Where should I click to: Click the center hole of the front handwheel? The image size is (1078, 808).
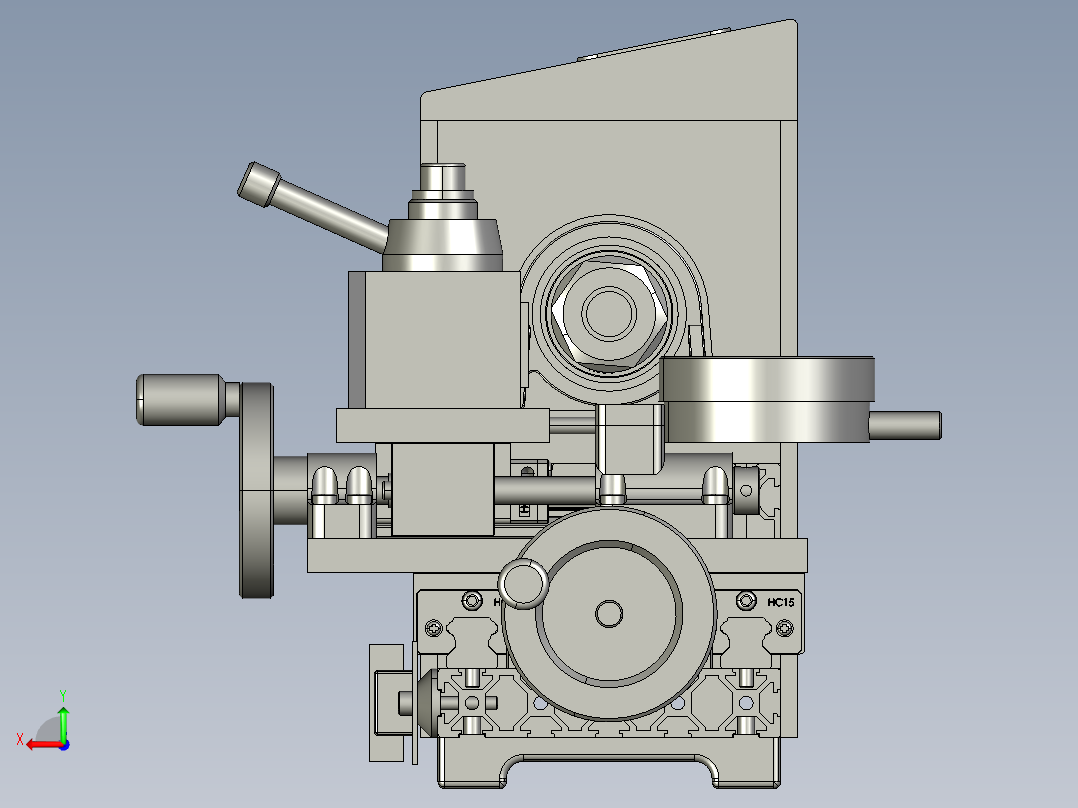coord(608,614)
